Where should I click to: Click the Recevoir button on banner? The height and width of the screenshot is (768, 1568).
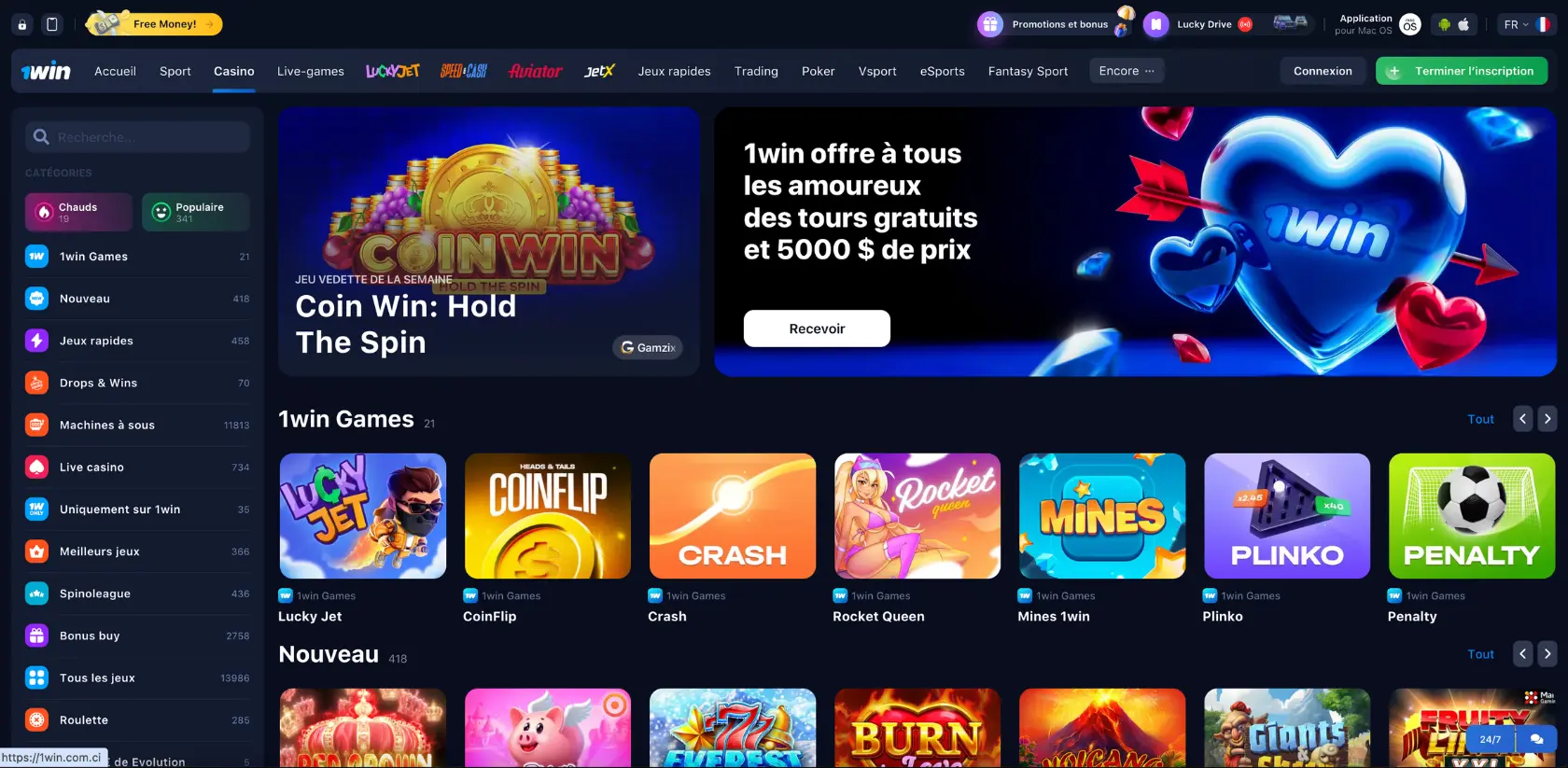tap(817, 328)
